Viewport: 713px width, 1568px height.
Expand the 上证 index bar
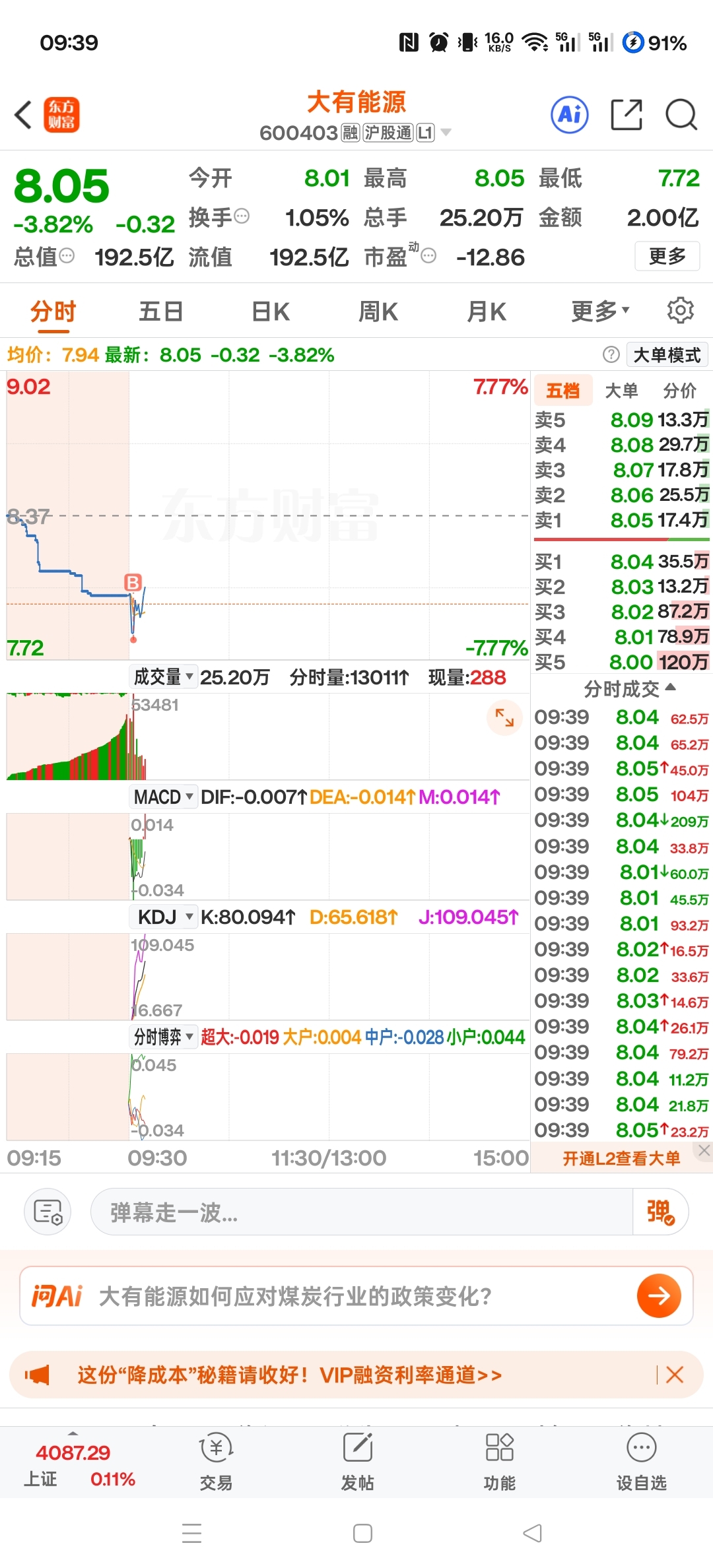73,1433
